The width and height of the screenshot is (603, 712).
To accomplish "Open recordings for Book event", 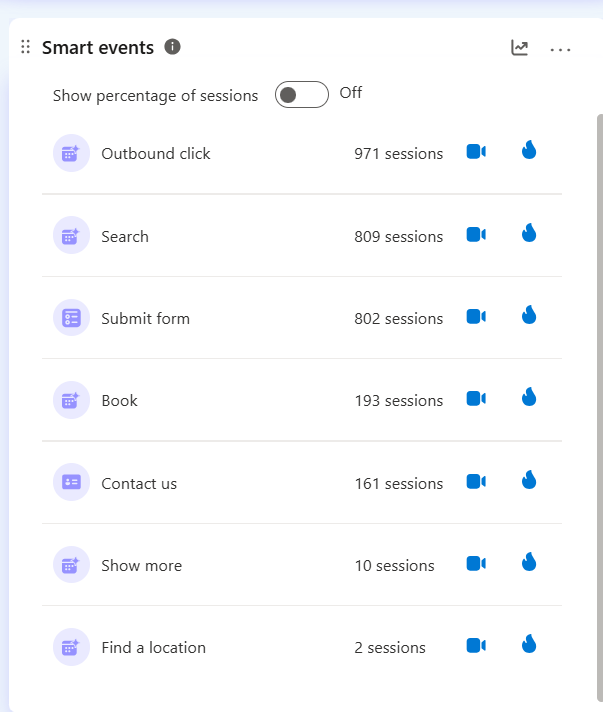I will click(x=476, y=399).
